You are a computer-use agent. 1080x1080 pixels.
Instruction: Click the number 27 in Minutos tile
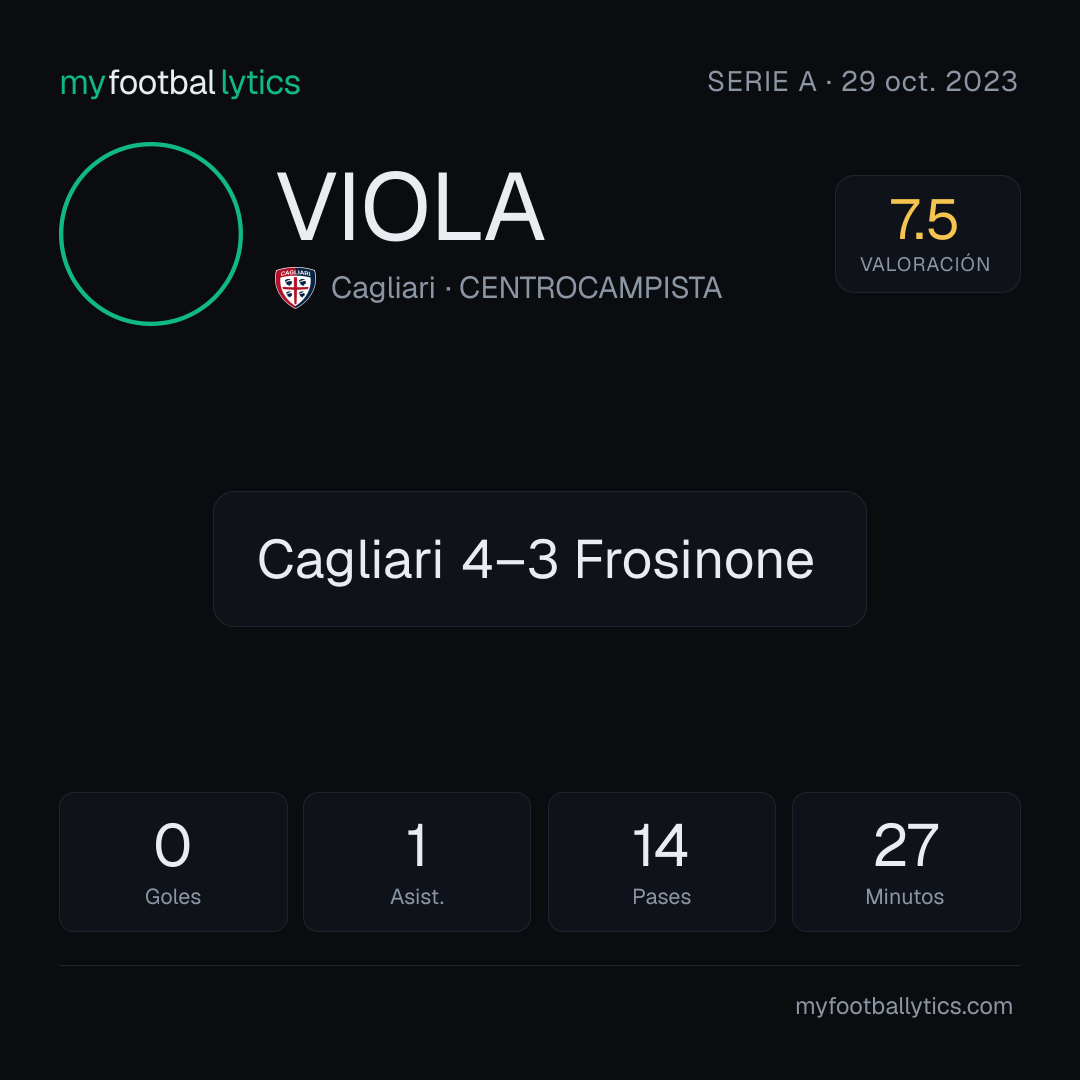point(906,845)
